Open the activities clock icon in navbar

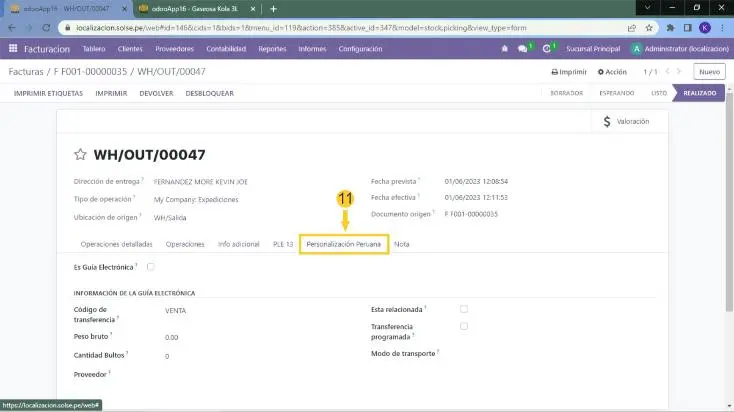pyautogui.click(x=547, y=48)
